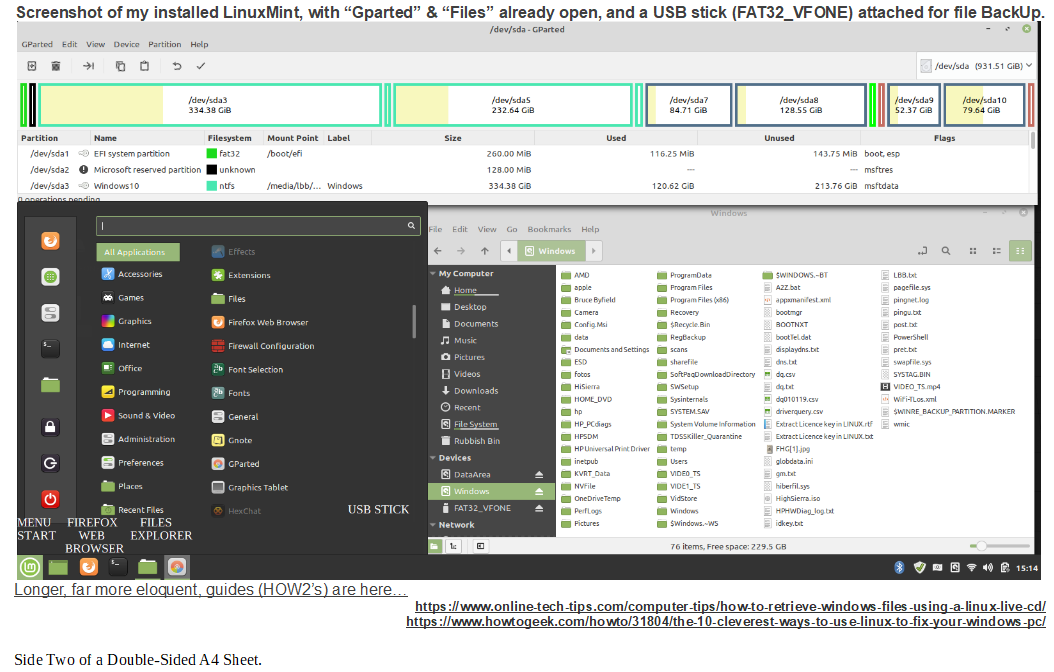
Task: Click the volume icon in the system tray
Action: (x=987, y=567)
